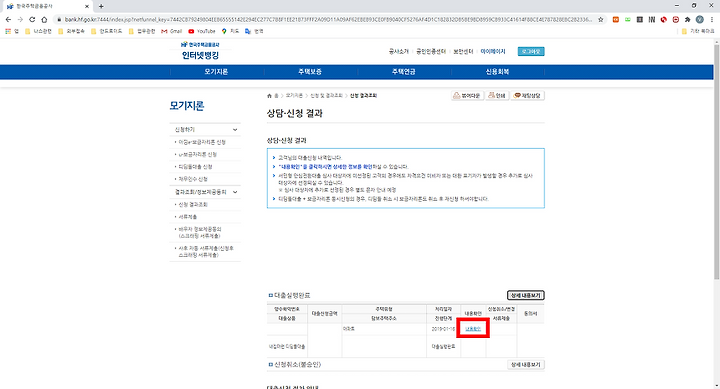Reload the current page
The image size is (720, 389).
32,19
